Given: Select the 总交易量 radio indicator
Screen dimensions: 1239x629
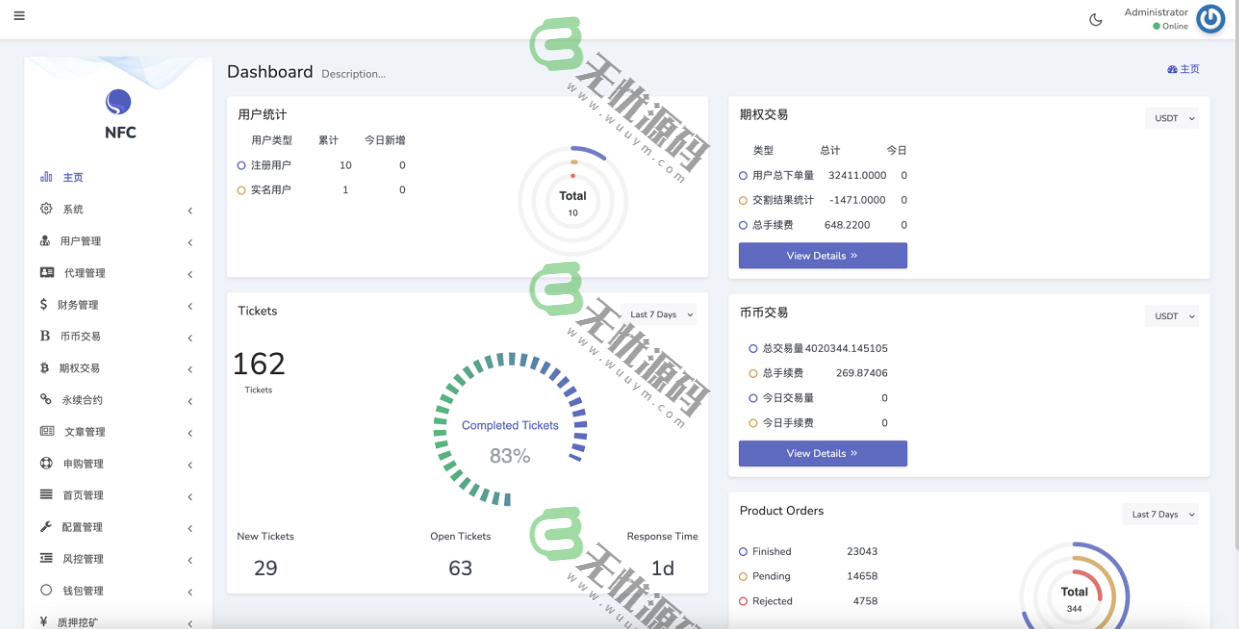Looking at the screenshot, I should 751,348.
